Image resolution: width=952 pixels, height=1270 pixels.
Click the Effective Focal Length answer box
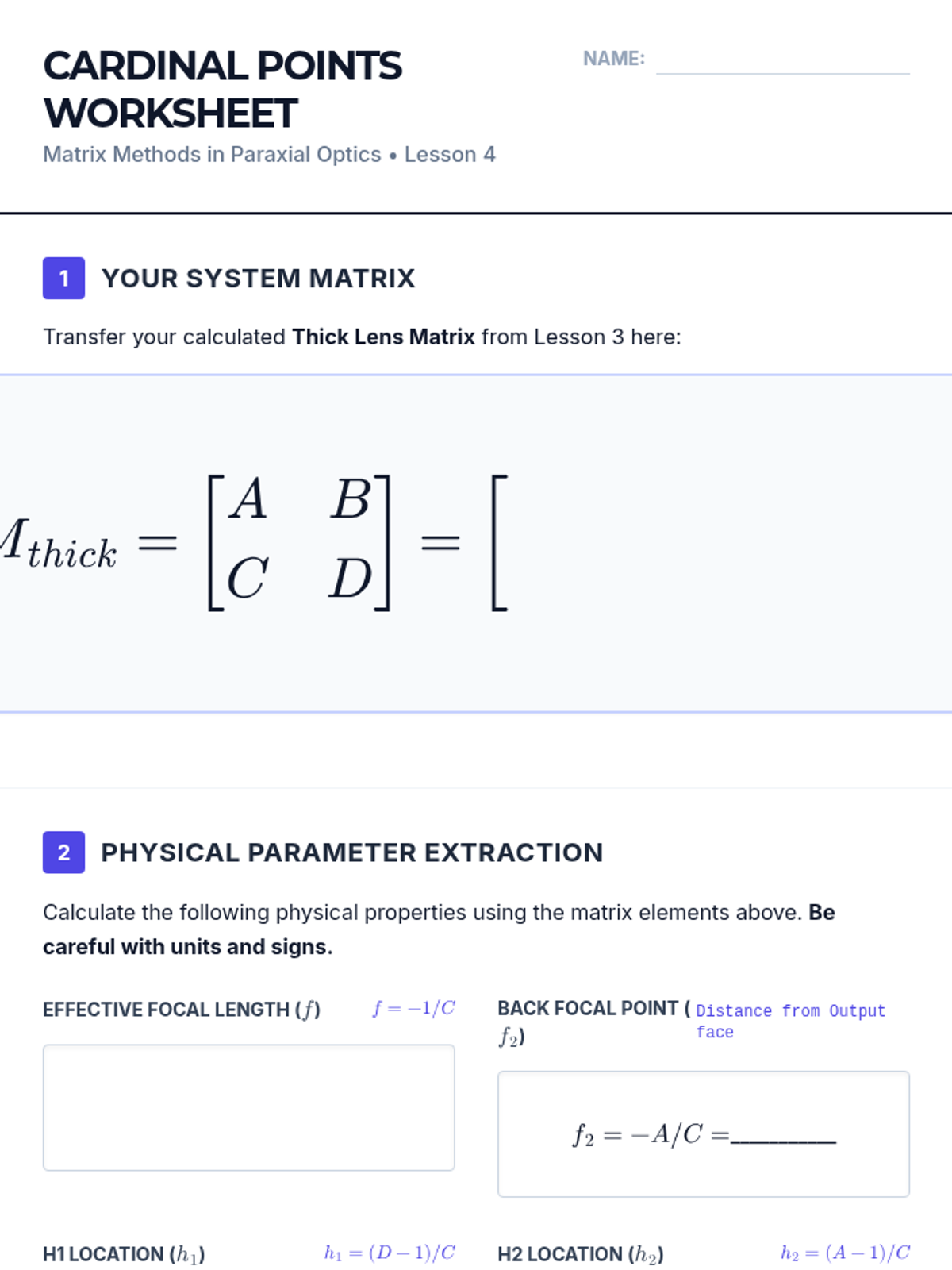249,1107
